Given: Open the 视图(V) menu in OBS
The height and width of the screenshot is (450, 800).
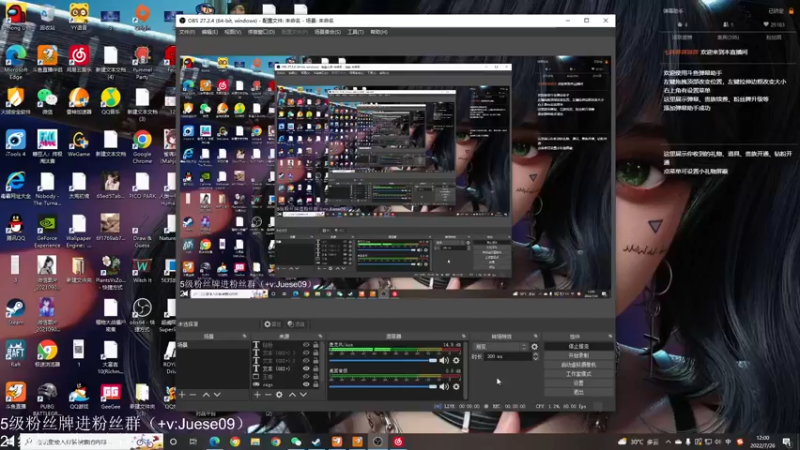Looking at the screenshot, I should (232, 32).
